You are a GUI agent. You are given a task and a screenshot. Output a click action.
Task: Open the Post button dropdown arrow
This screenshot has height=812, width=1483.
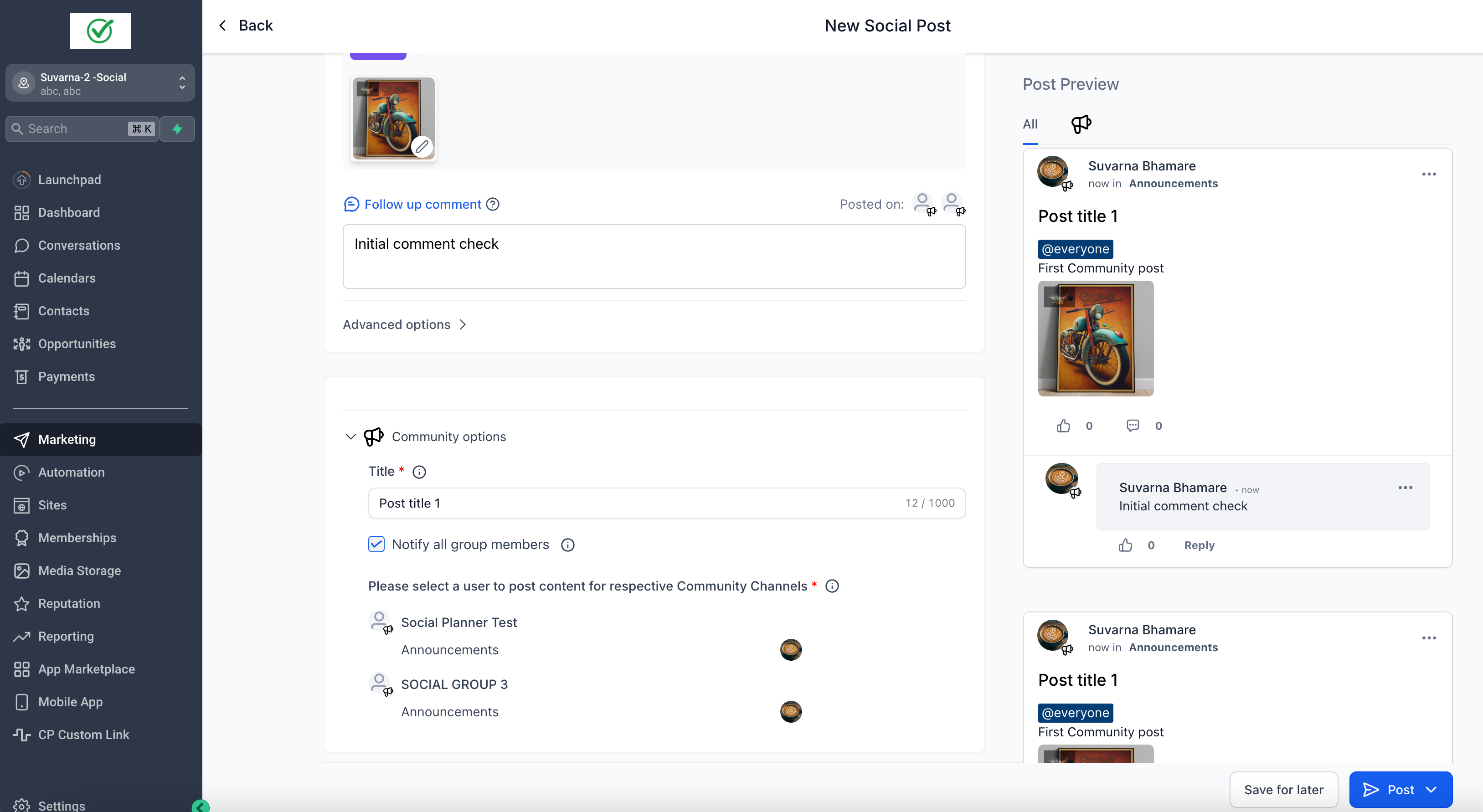(x=1432, y=790)
